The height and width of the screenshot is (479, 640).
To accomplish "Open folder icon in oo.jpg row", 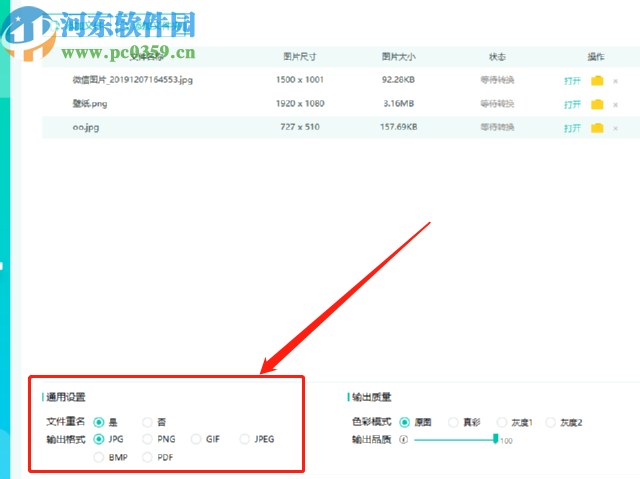I will (x=597, y=128).
